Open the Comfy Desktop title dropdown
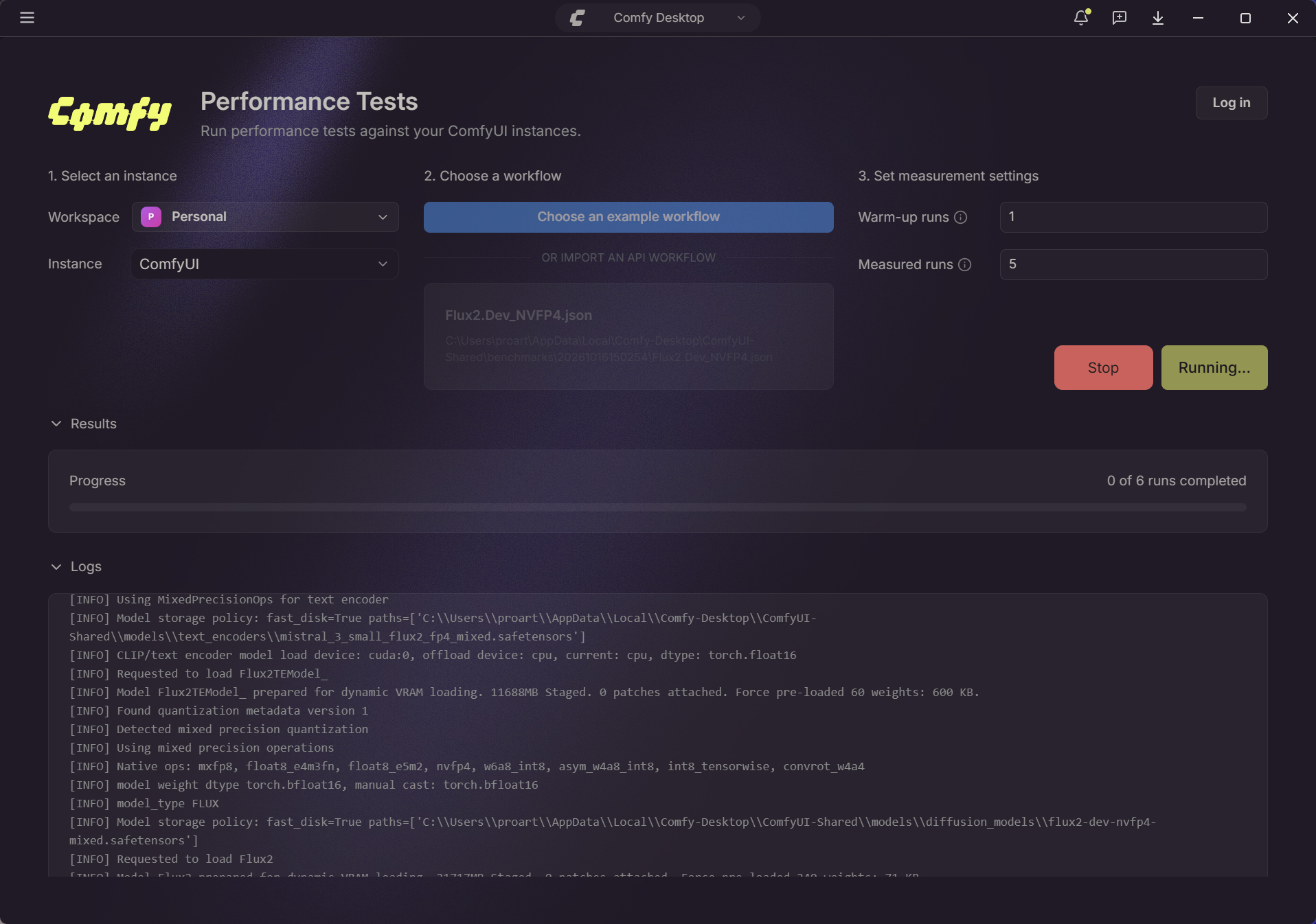 (658, 18)
